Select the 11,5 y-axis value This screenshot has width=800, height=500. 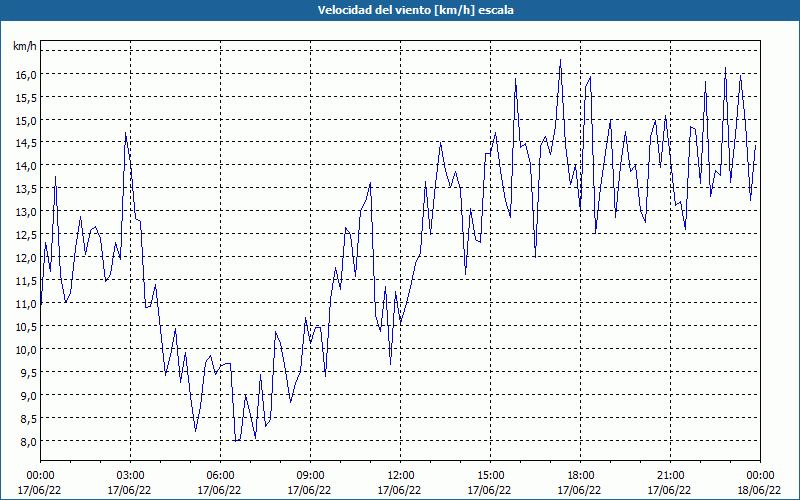(x=26, y=281)
